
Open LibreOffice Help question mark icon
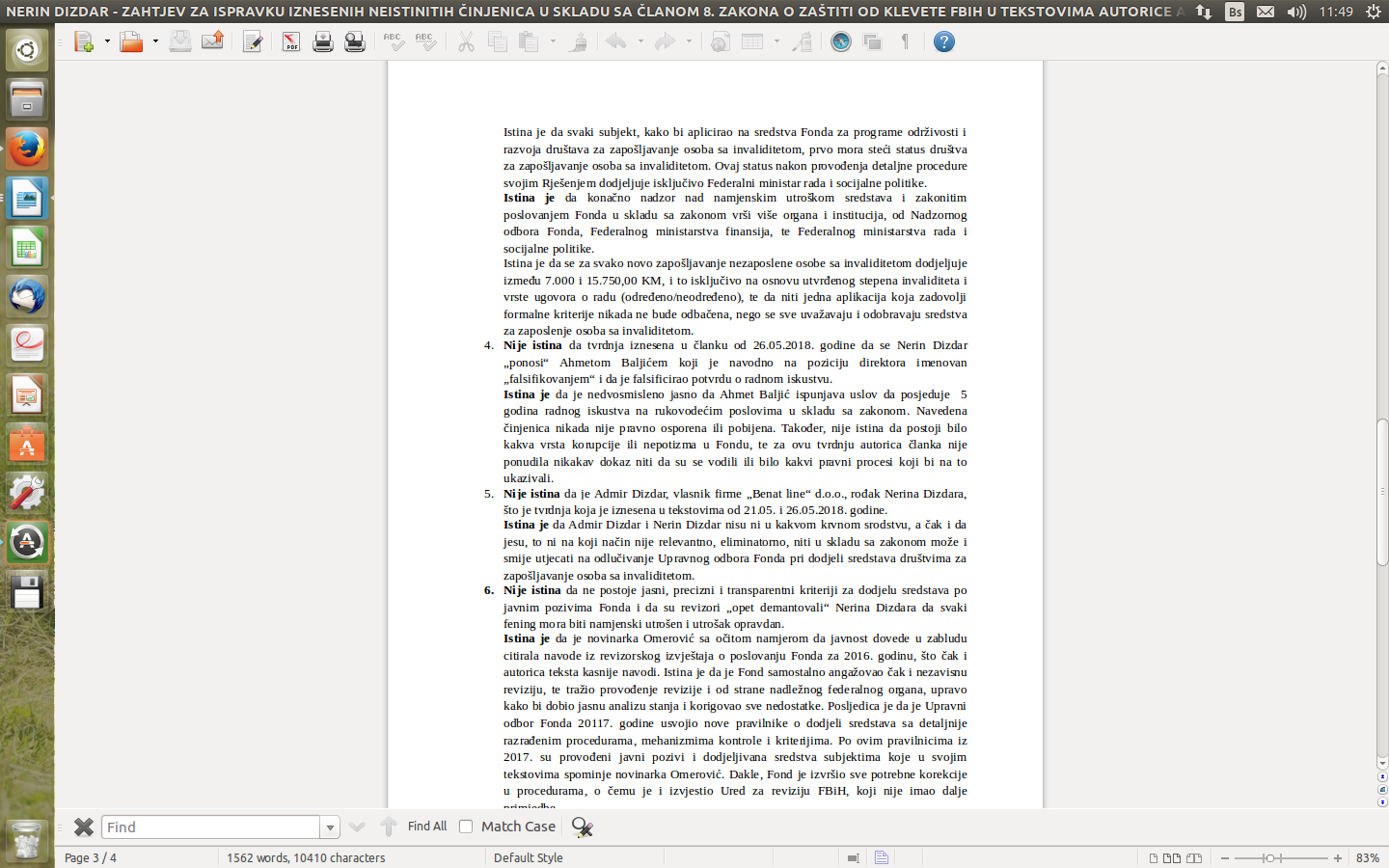[x=944, y=41]
